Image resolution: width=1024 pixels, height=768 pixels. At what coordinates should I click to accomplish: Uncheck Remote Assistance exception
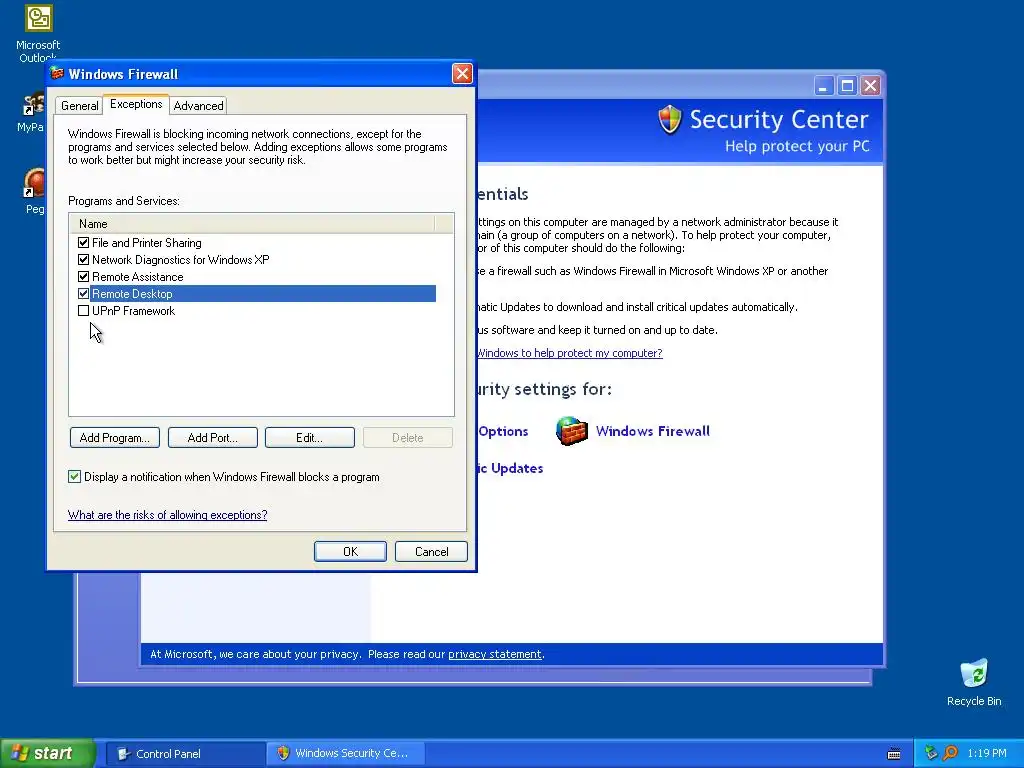point(84,277)
